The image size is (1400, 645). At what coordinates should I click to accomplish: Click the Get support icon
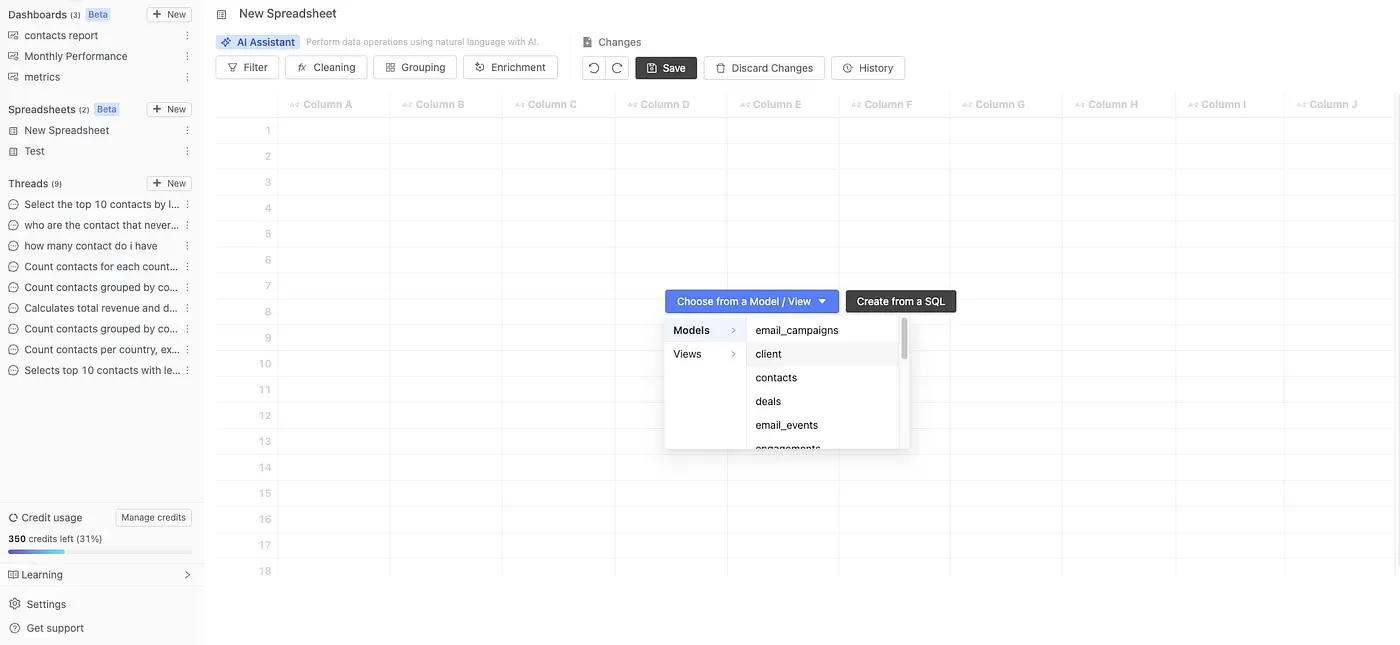pyautogui.click(x=15, y=628)
